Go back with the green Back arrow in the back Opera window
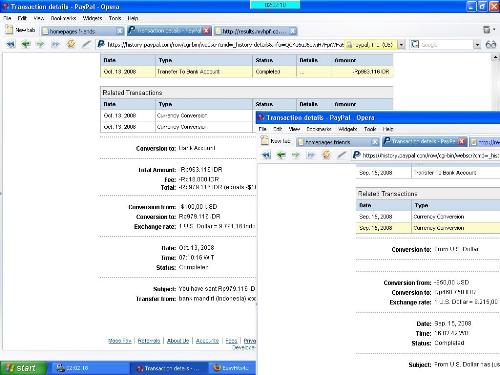Screen dimensions: 500x375 click(26, 44)
